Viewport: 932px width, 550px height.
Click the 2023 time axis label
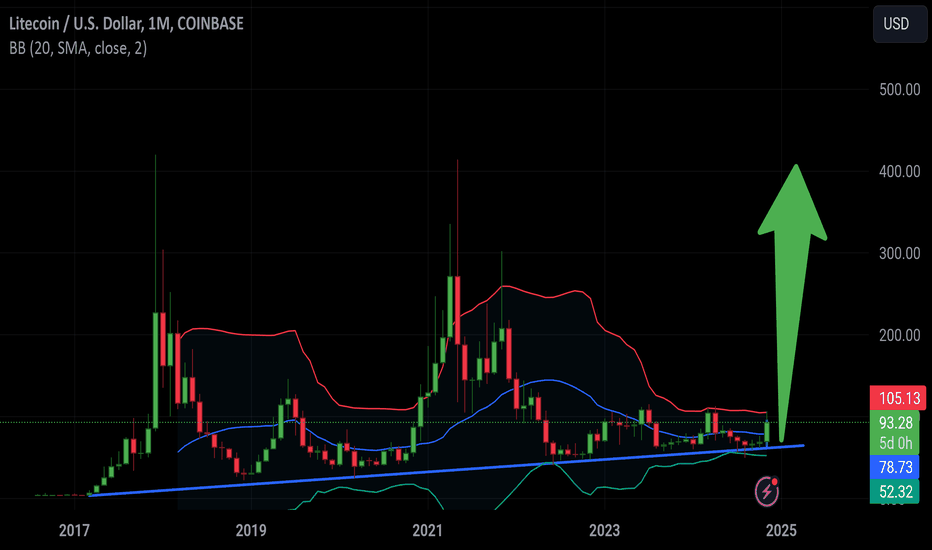(604, 530)
